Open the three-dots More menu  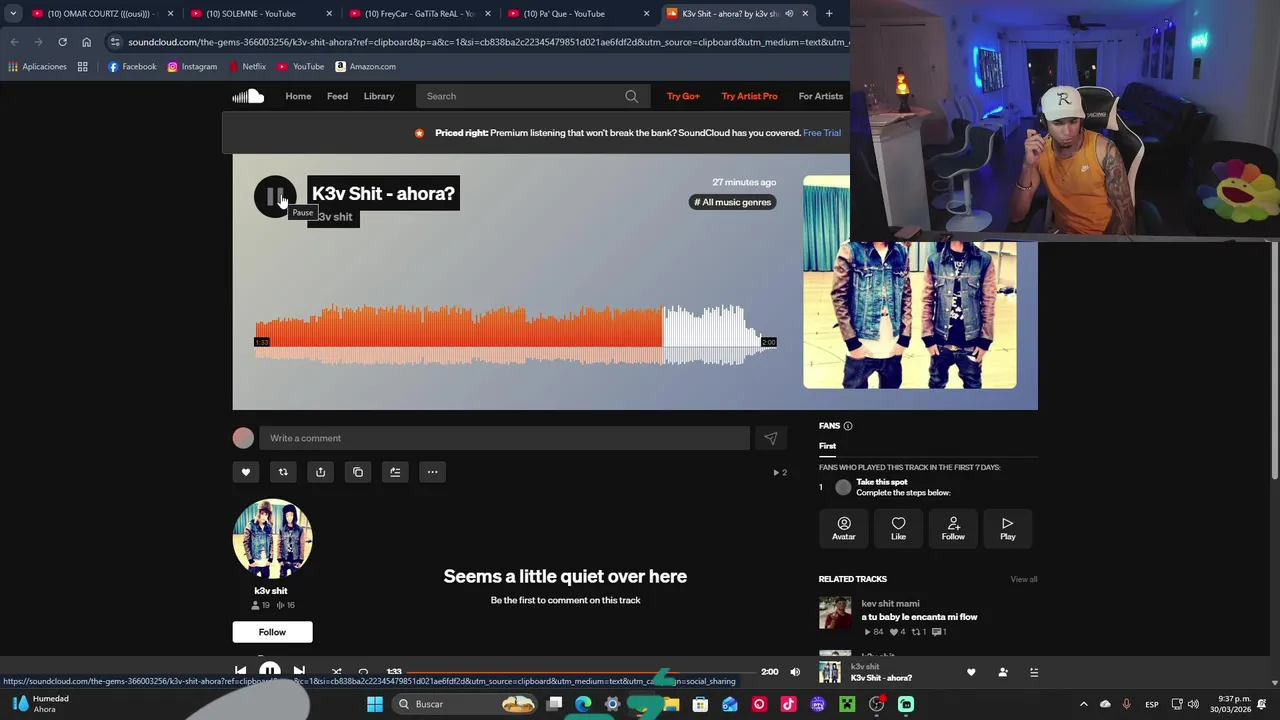pyautogui.click(x=432, y=472)
